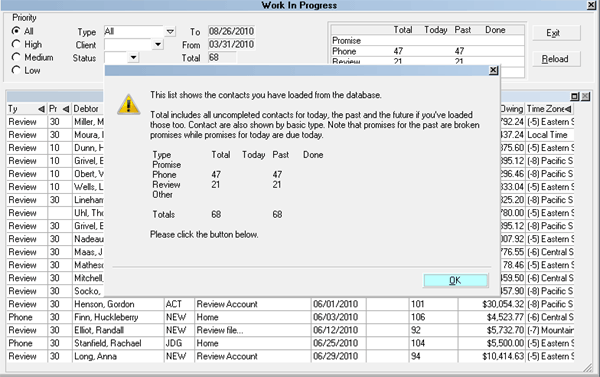Image resolution: width=600 pixels, height=377 pixels.
Task: Click the $5,500.00 owing amount
Action: point(505,343)
